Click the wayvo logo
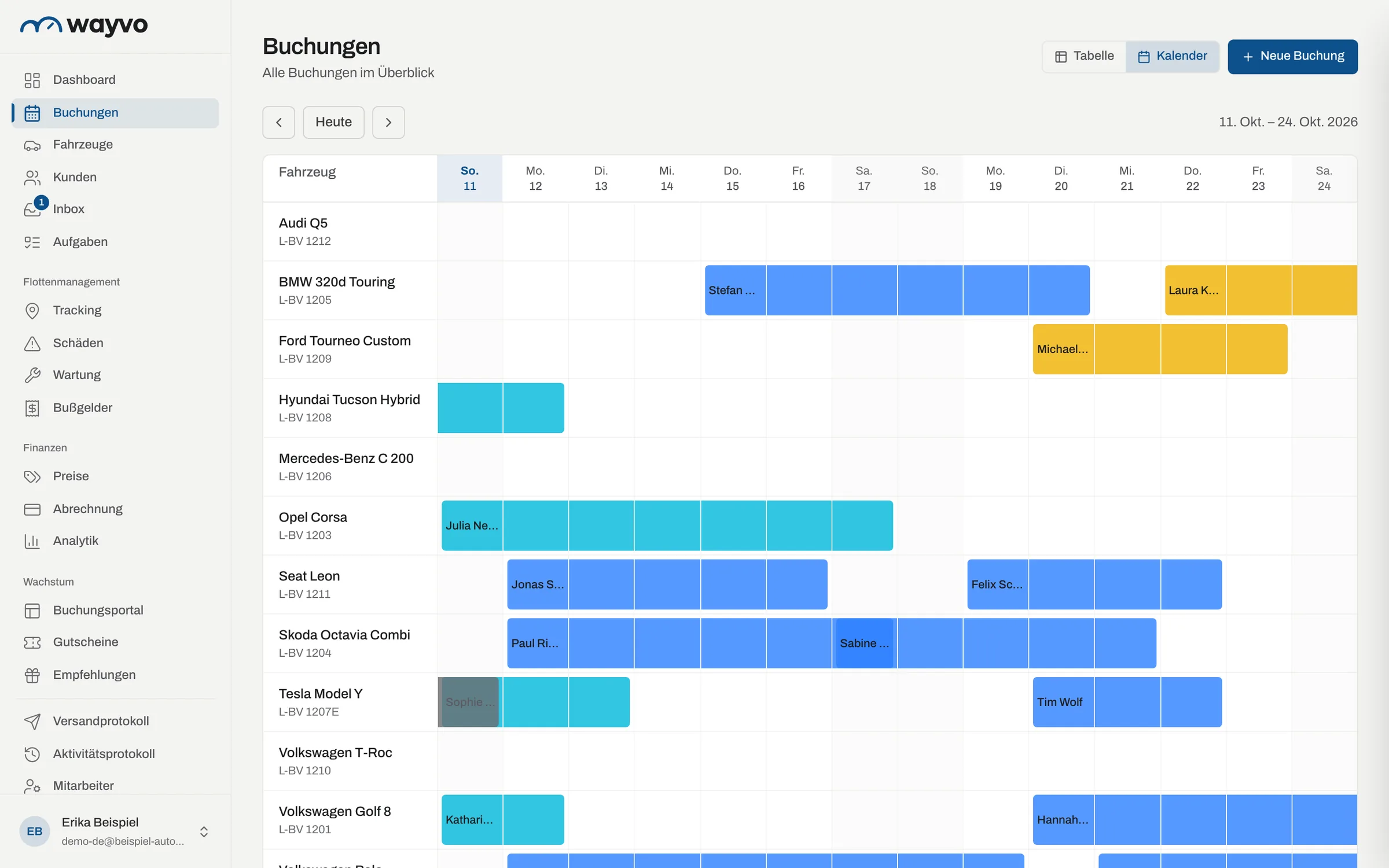This screenshot has height=868, width=1389. point(84,25)
